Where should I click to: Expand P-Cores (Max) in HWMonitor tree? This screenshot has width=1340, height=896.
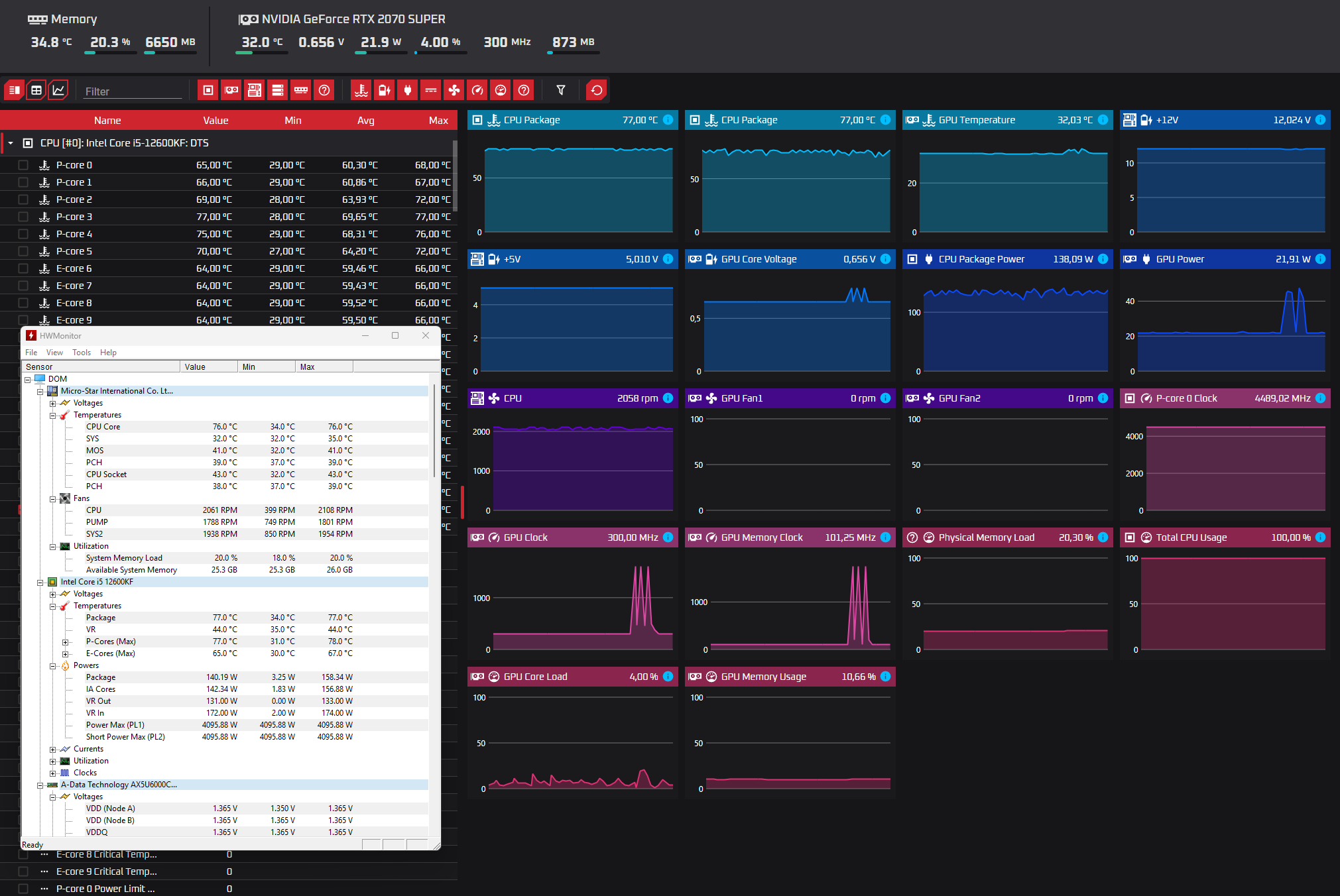[x=65, y=642]
